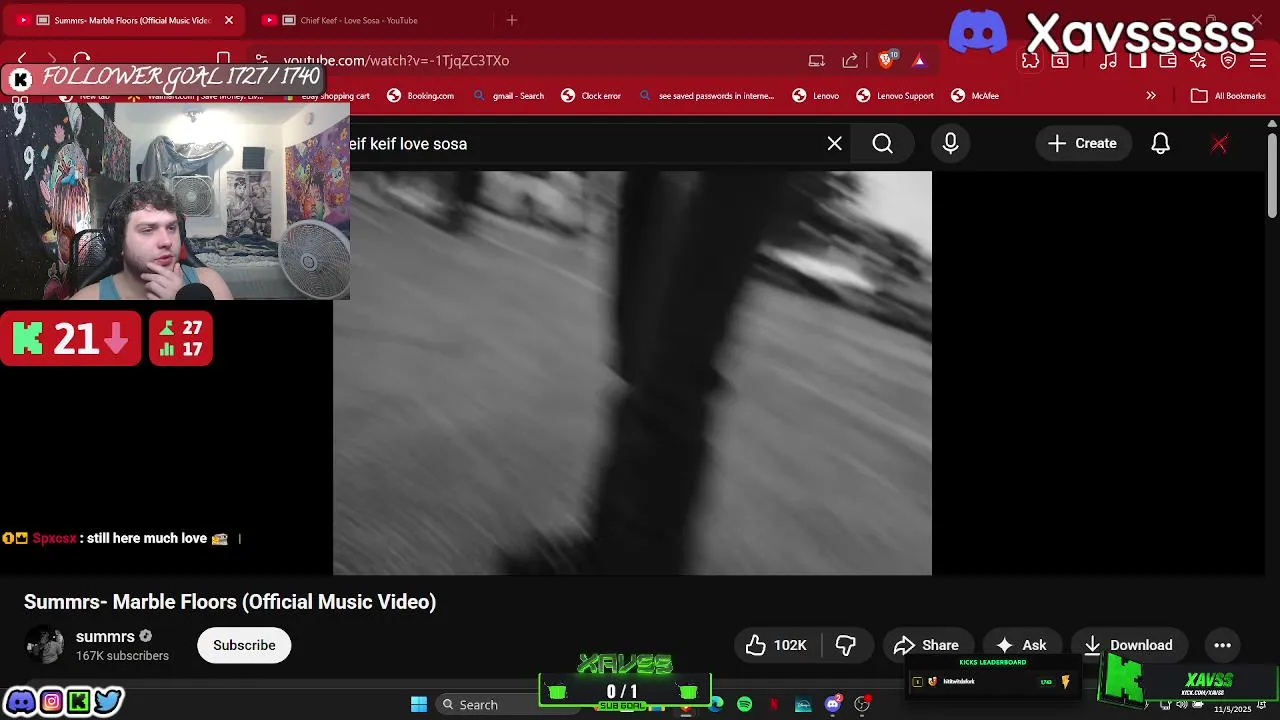Install or cast page via screen icon
Viewport: 1280px width, 720px height.
click(x=817, y=60)
